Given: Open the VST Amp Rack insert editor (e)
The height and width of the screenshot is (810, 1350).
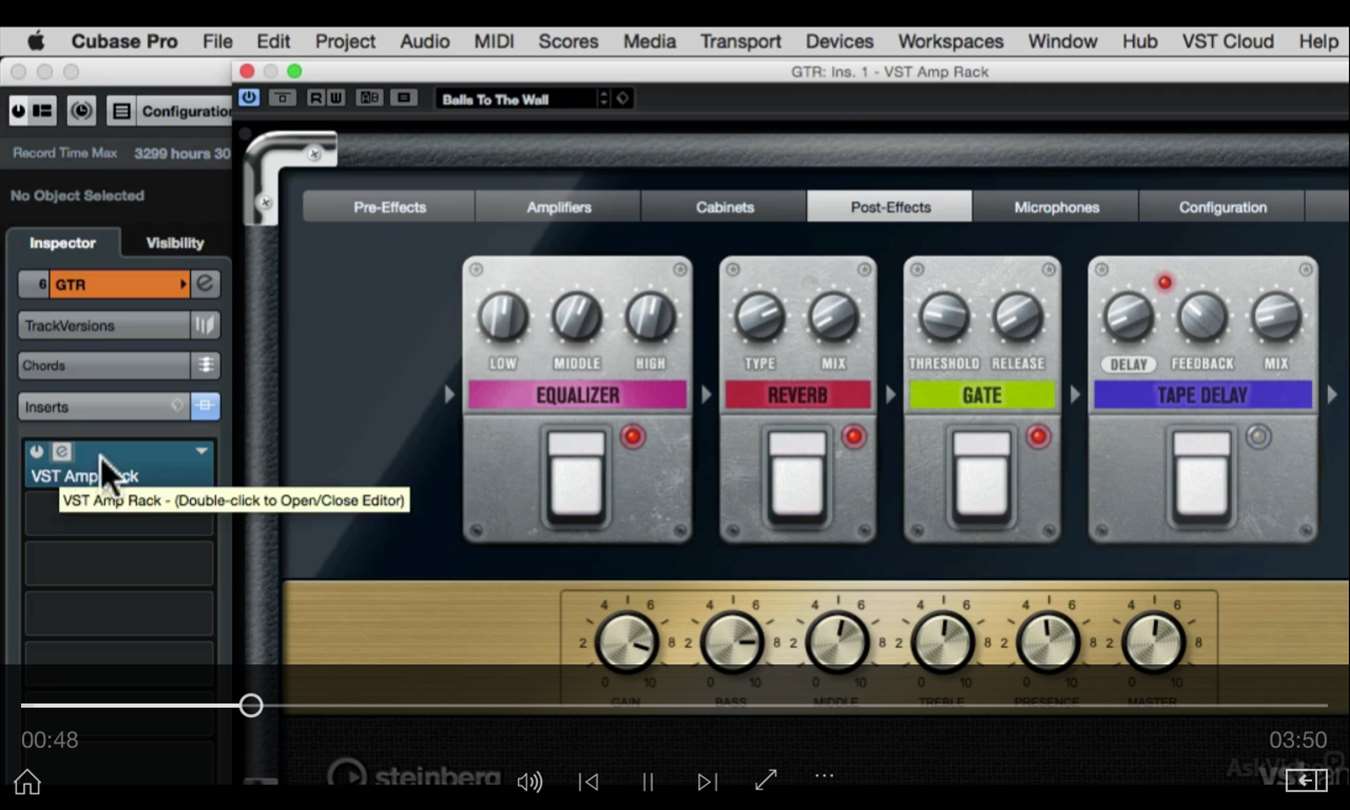Looking at the screenshot, I should [x=61, y=452].
